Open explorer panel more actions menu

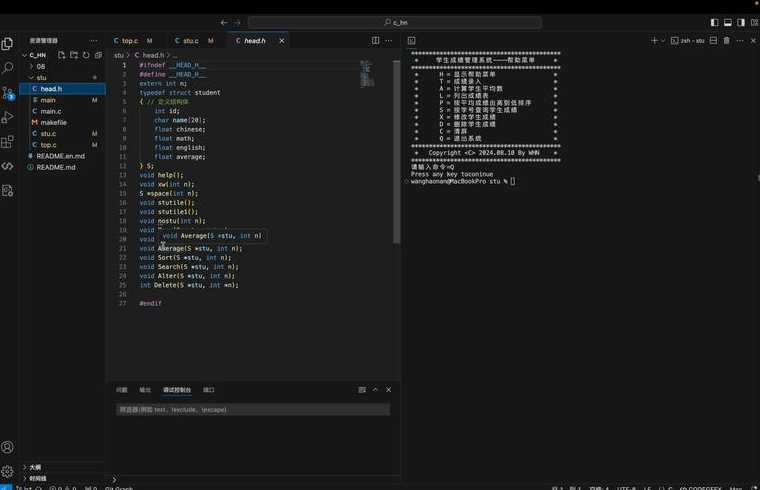tap(94, 41)
